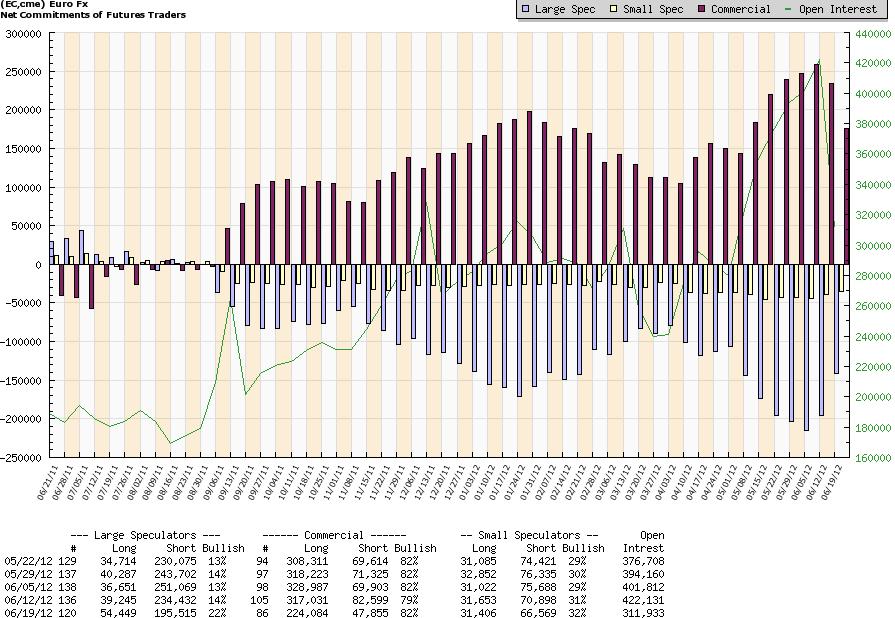Viewport: 895px width, 618px height.
Task: Select the "Commercial" legend label
Action: (x=741, y=9)
